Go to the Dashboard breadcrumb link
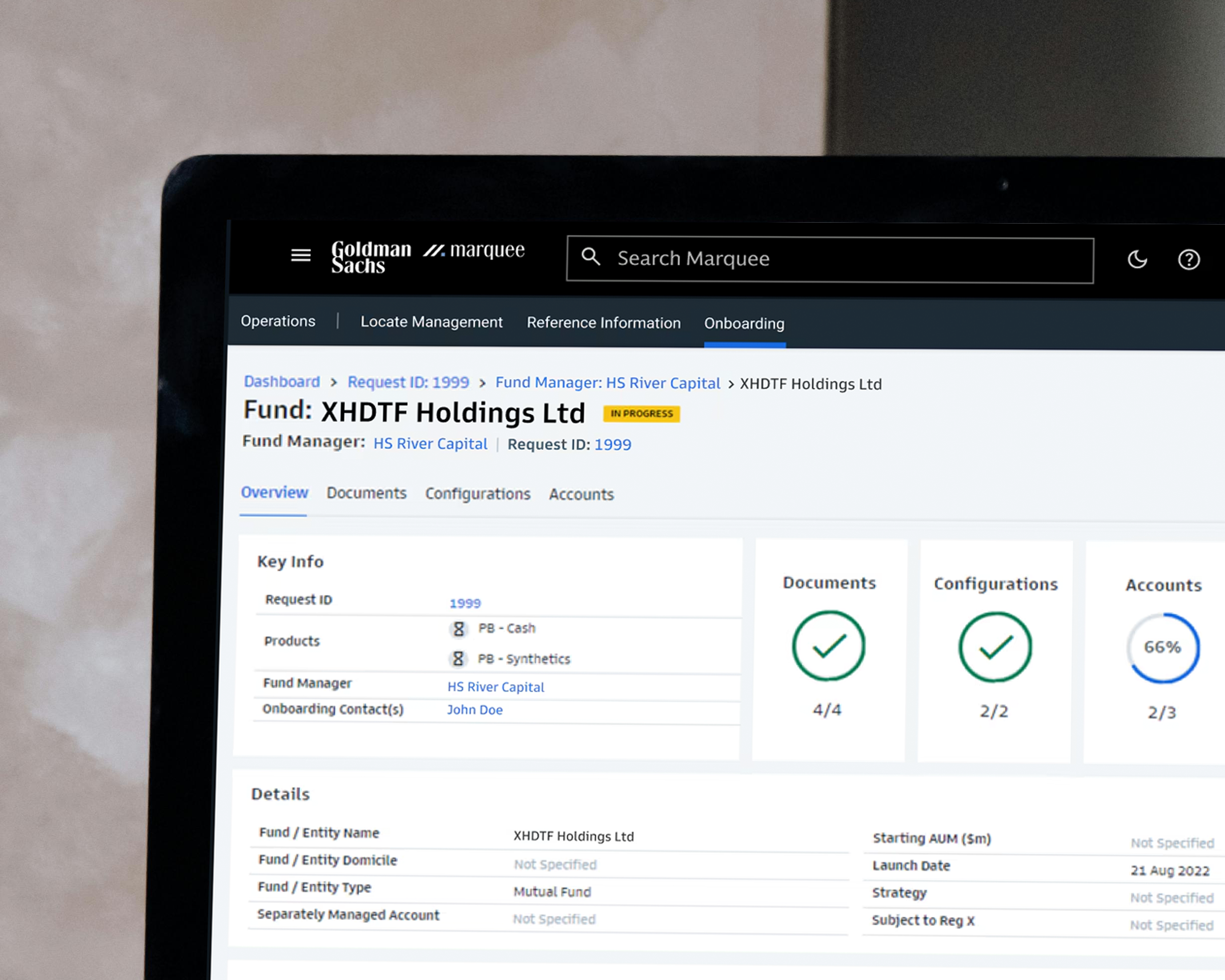This screenshot has width=1225, height=980. point(282,382)
